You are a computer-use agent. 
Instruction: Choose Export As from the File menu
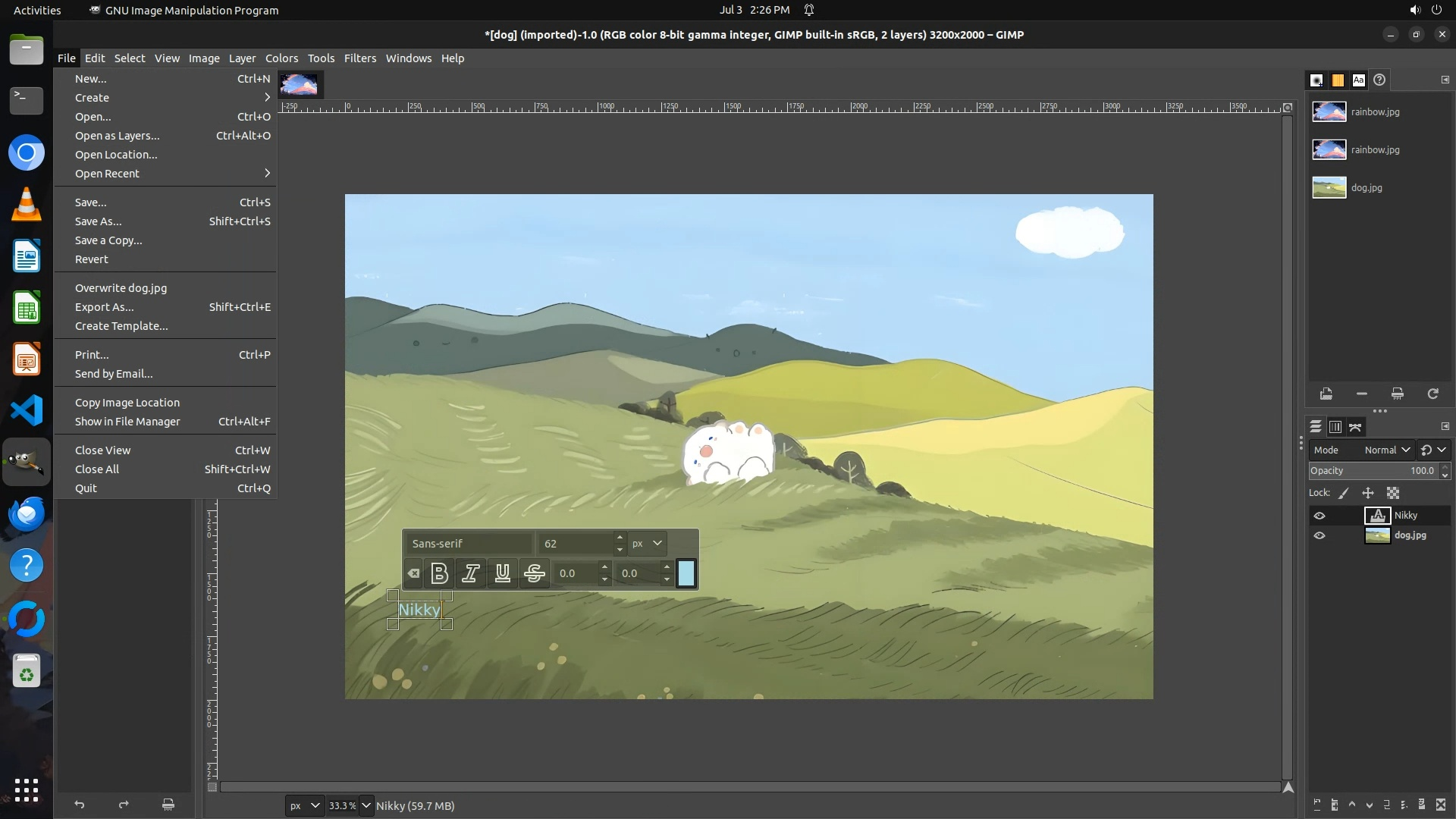pos(104,307)
